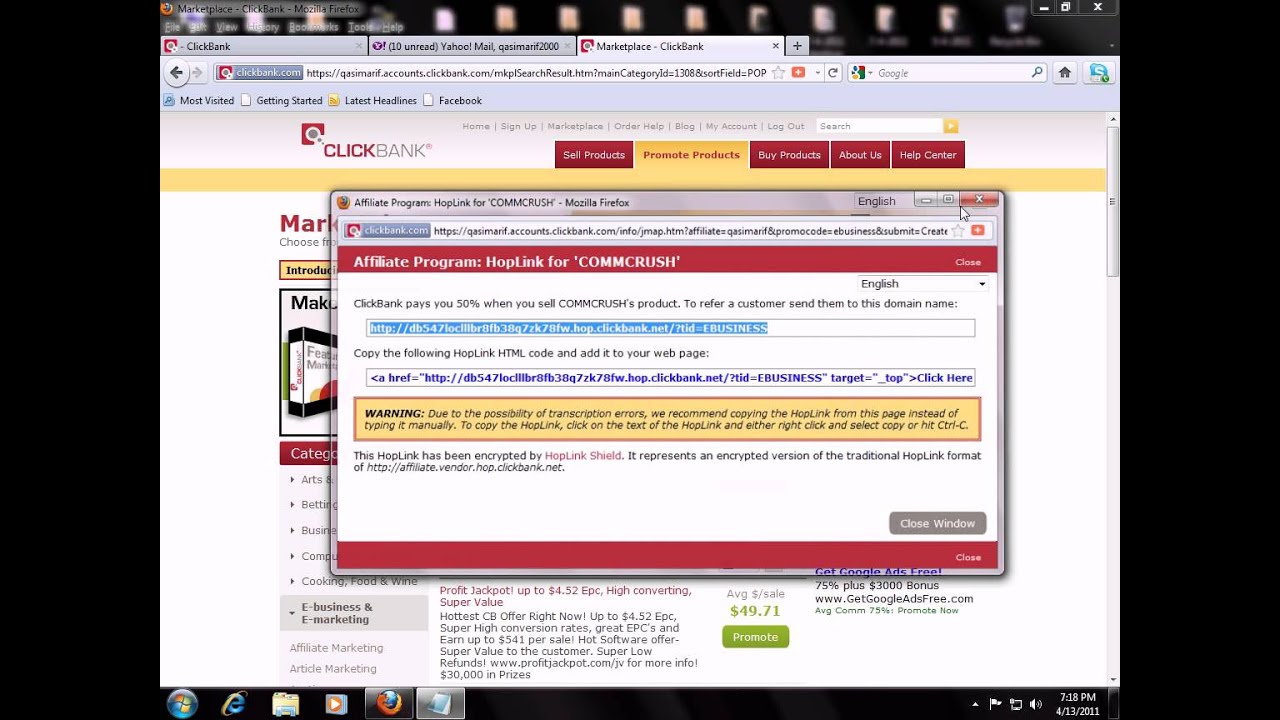Screen dimensions: 1280x720
Task: Open Windows Explorer folder taskbar icon
Action: pyautogui.click(x=286, y=704)
